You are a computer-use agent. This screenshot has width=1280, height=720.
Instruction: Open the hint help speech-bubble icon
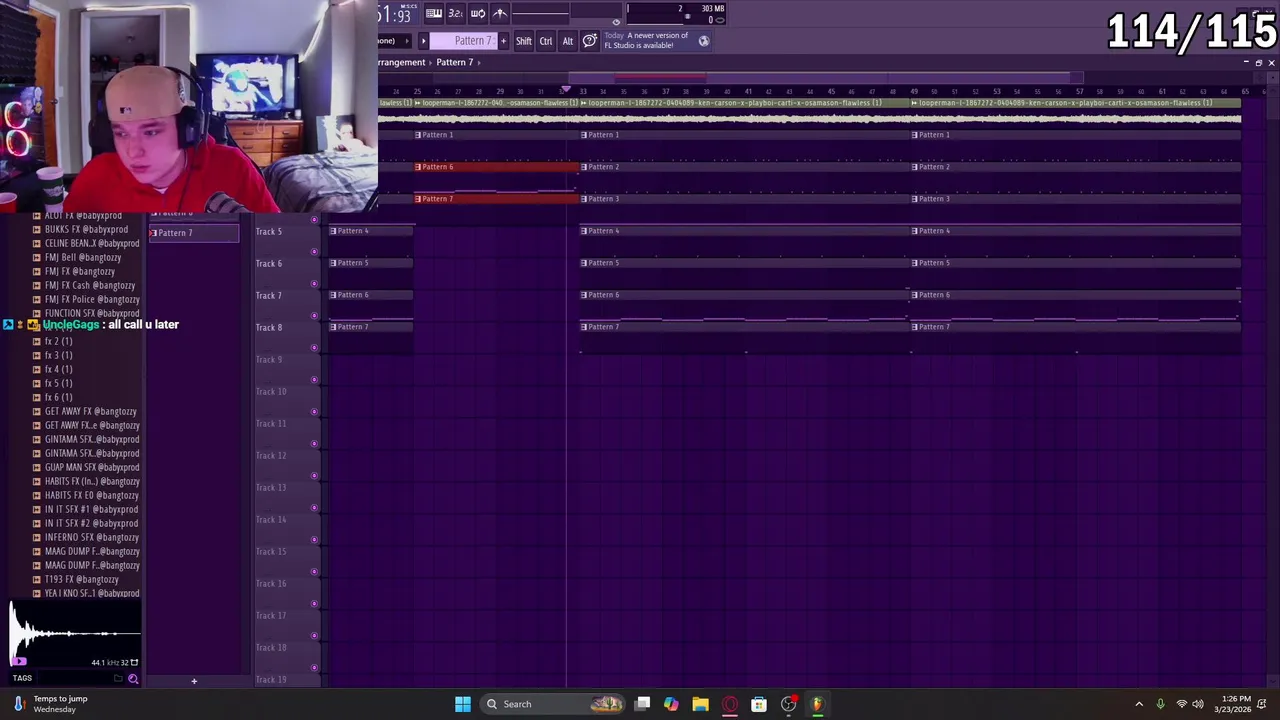click(590, 41)
